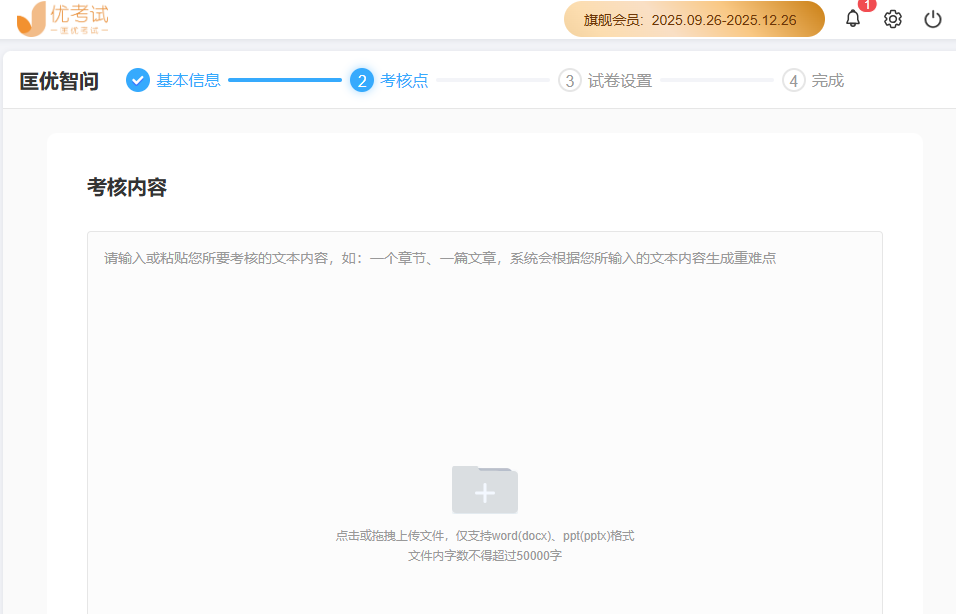Open the notification bell

(x=852, y=19)
